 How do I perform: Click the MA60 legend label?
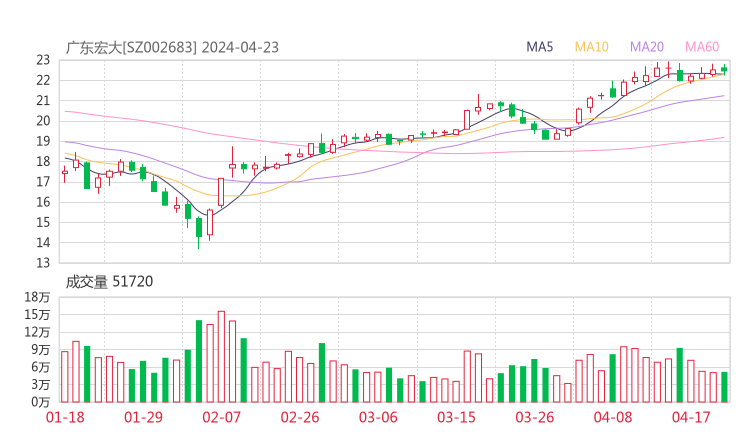click(x=702, y=47)
